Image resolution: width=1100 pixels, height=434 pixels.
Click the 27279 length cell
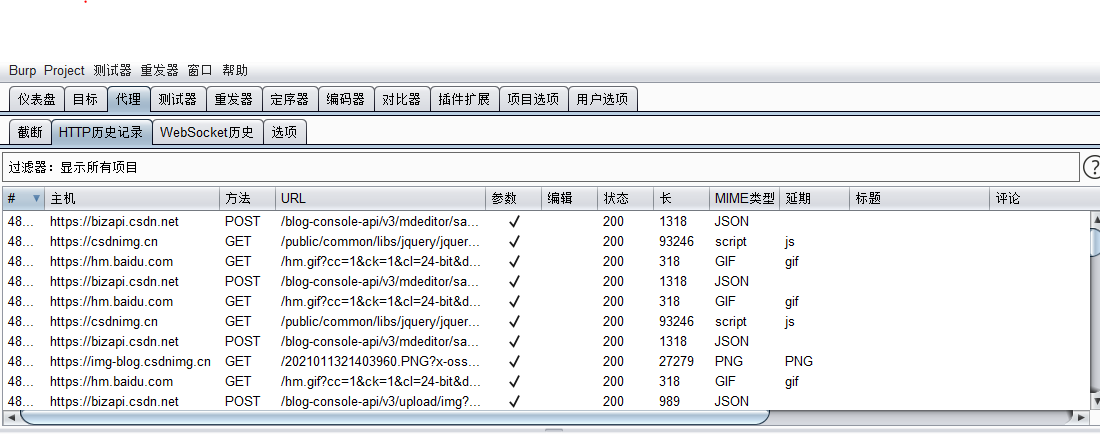pyautogui.click(x=676, y=362)
